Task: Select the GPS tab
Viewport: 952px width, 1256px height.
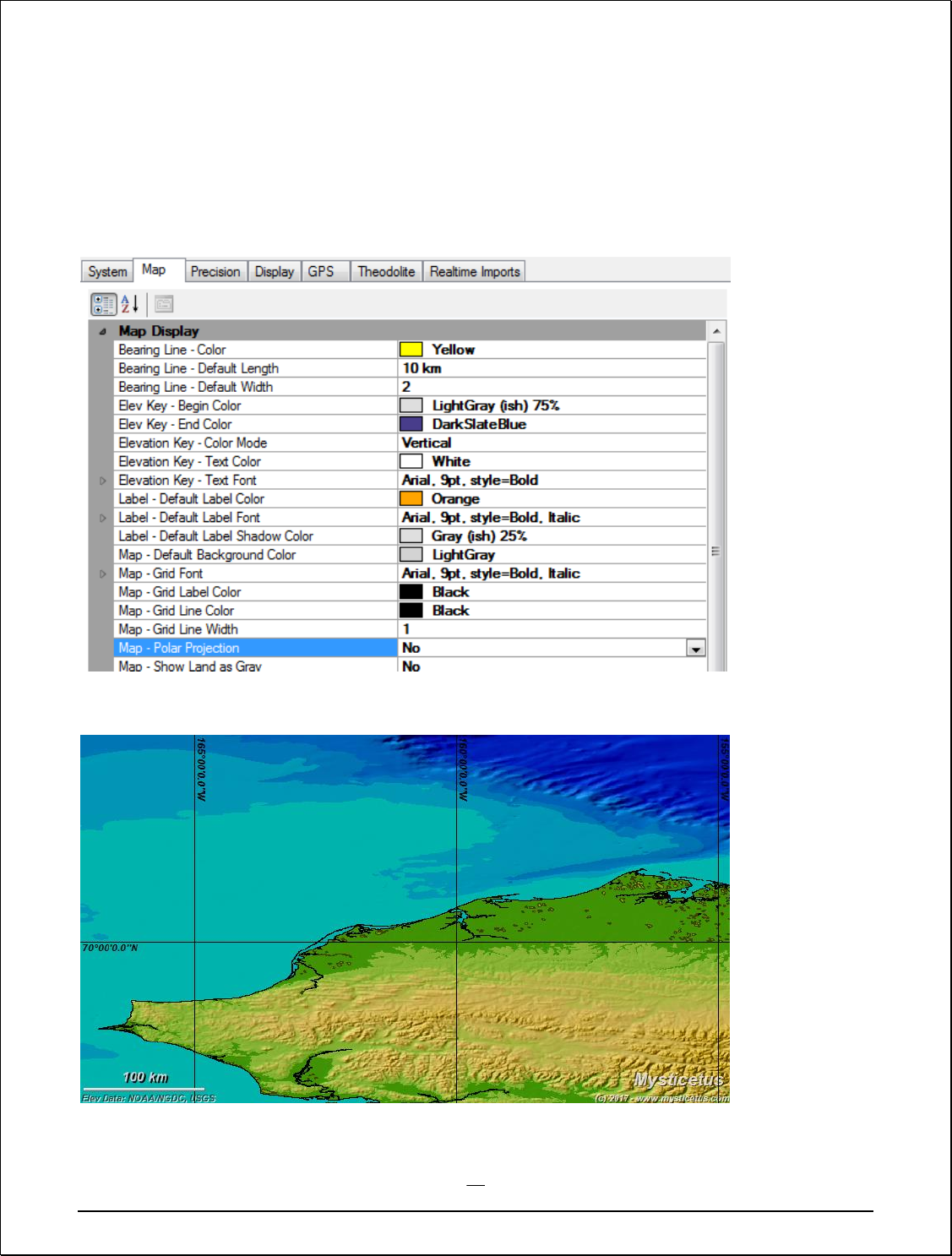Action: point(321,272)
